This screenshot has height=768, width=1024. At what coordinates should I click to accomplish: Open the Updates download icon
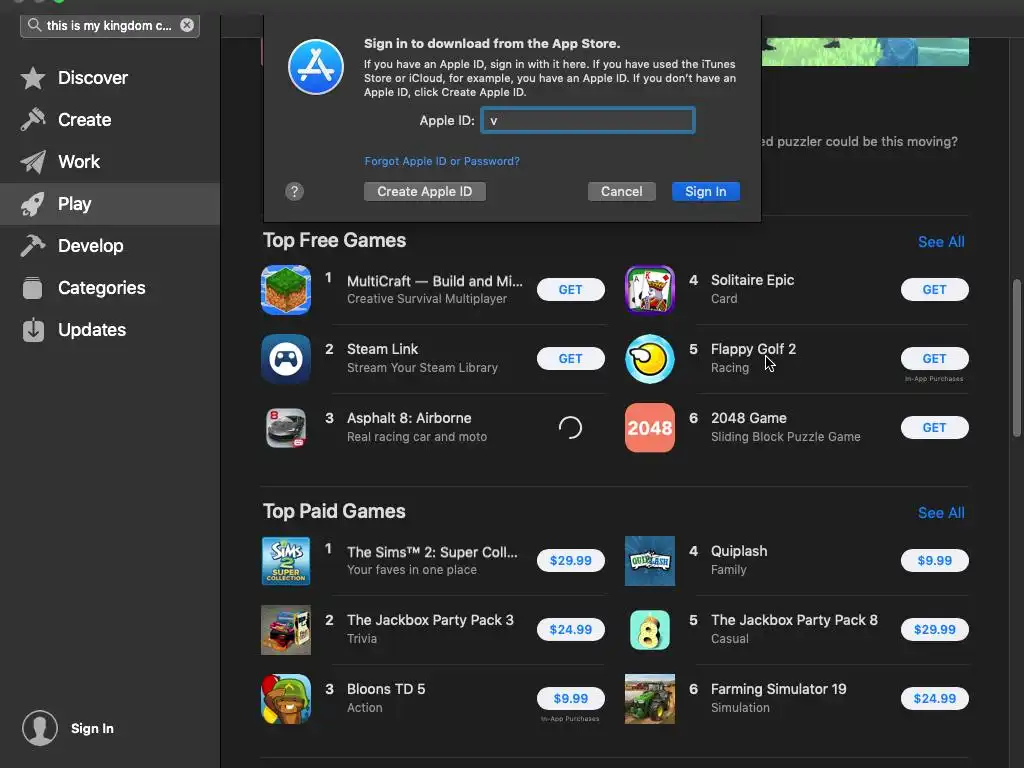click(33, 330)
